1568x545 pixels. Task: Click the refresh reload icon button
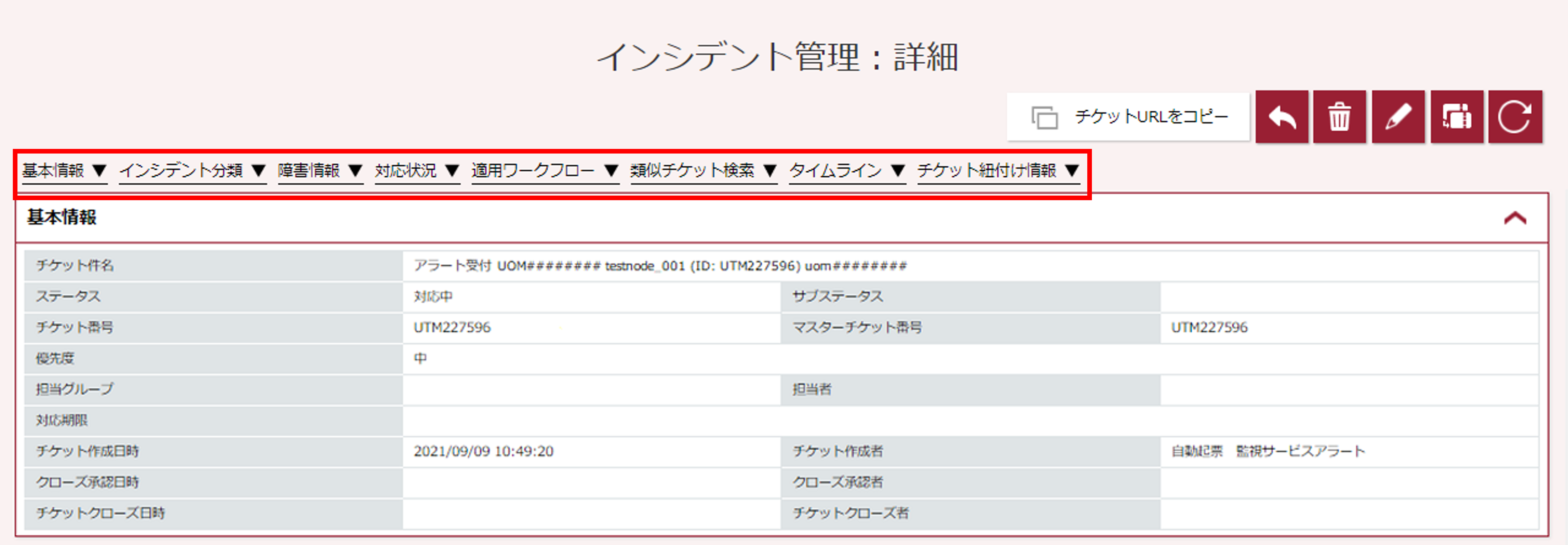(1515, 117)
